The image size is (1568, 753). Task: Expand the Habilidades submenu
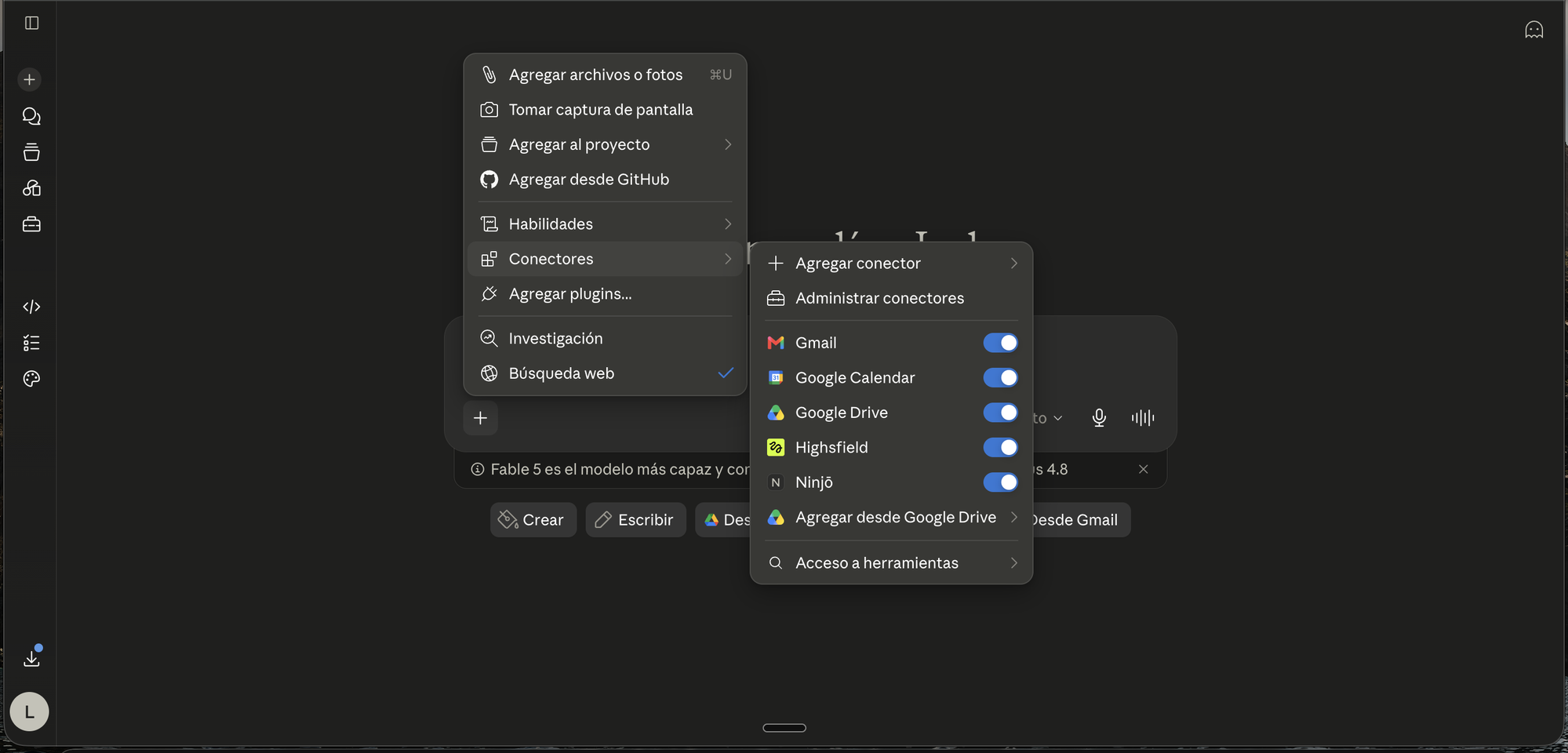[x=605, y=224]
